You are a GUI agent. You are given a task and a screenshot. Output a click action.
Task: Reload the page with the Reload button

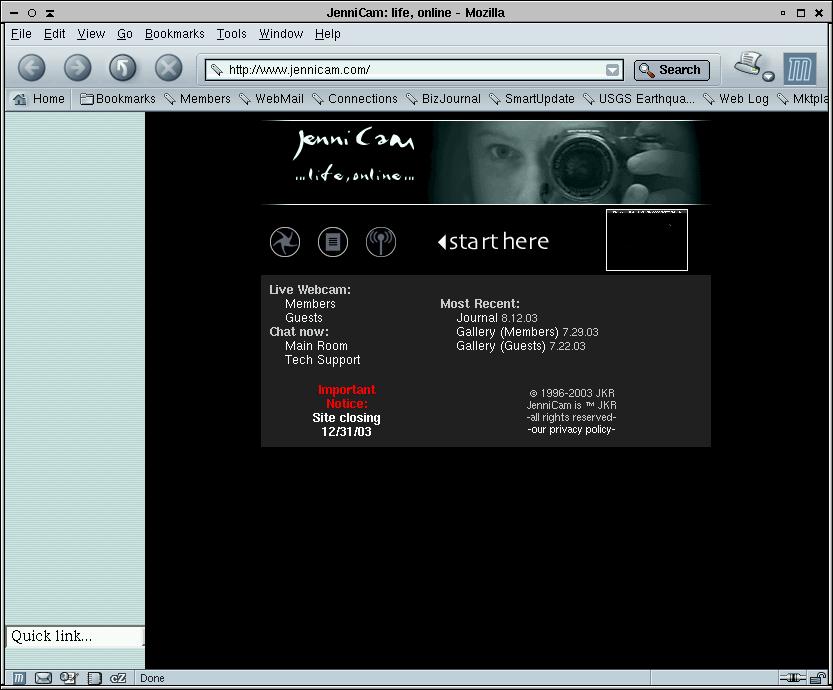coord(123,69)
